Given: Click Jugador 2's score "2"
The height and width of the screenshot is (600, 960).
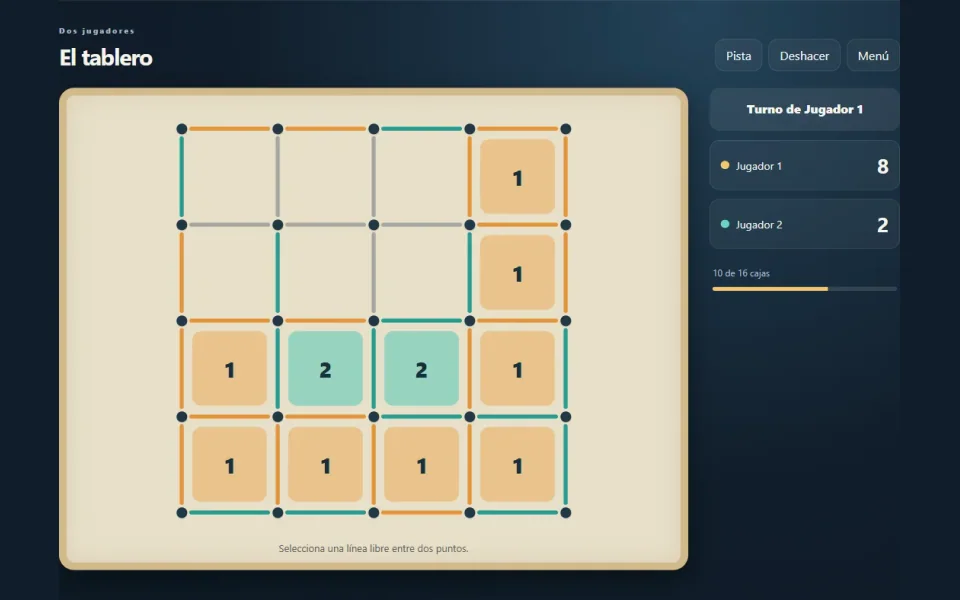Looking at the screenshot, I should (x=882, y=225).
